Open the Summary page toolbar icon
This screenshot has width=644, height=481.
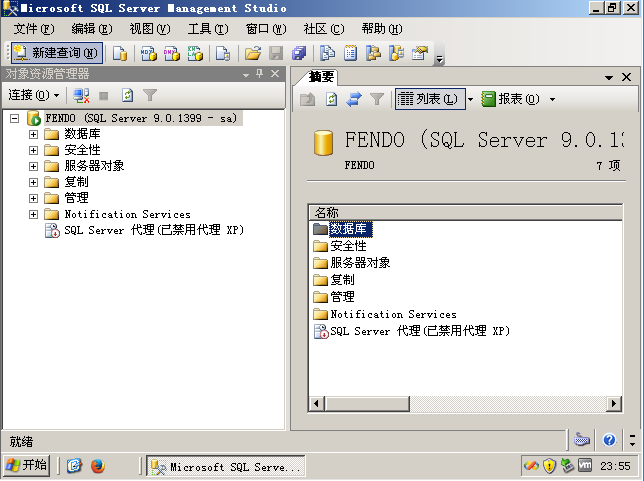(350, 53)
